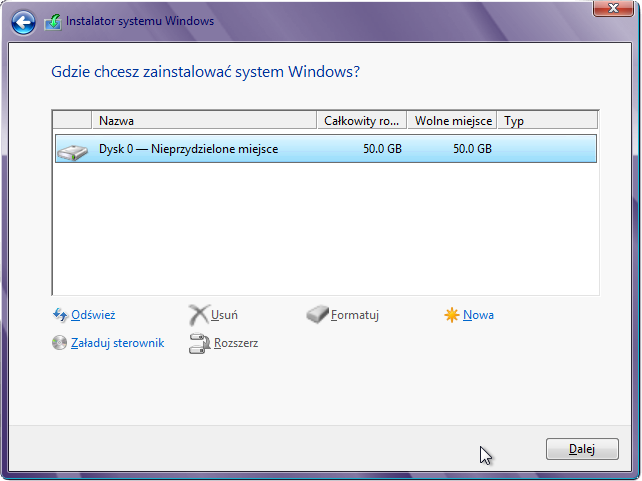Click the format drive icon beside Formatuj

(317, 314)
